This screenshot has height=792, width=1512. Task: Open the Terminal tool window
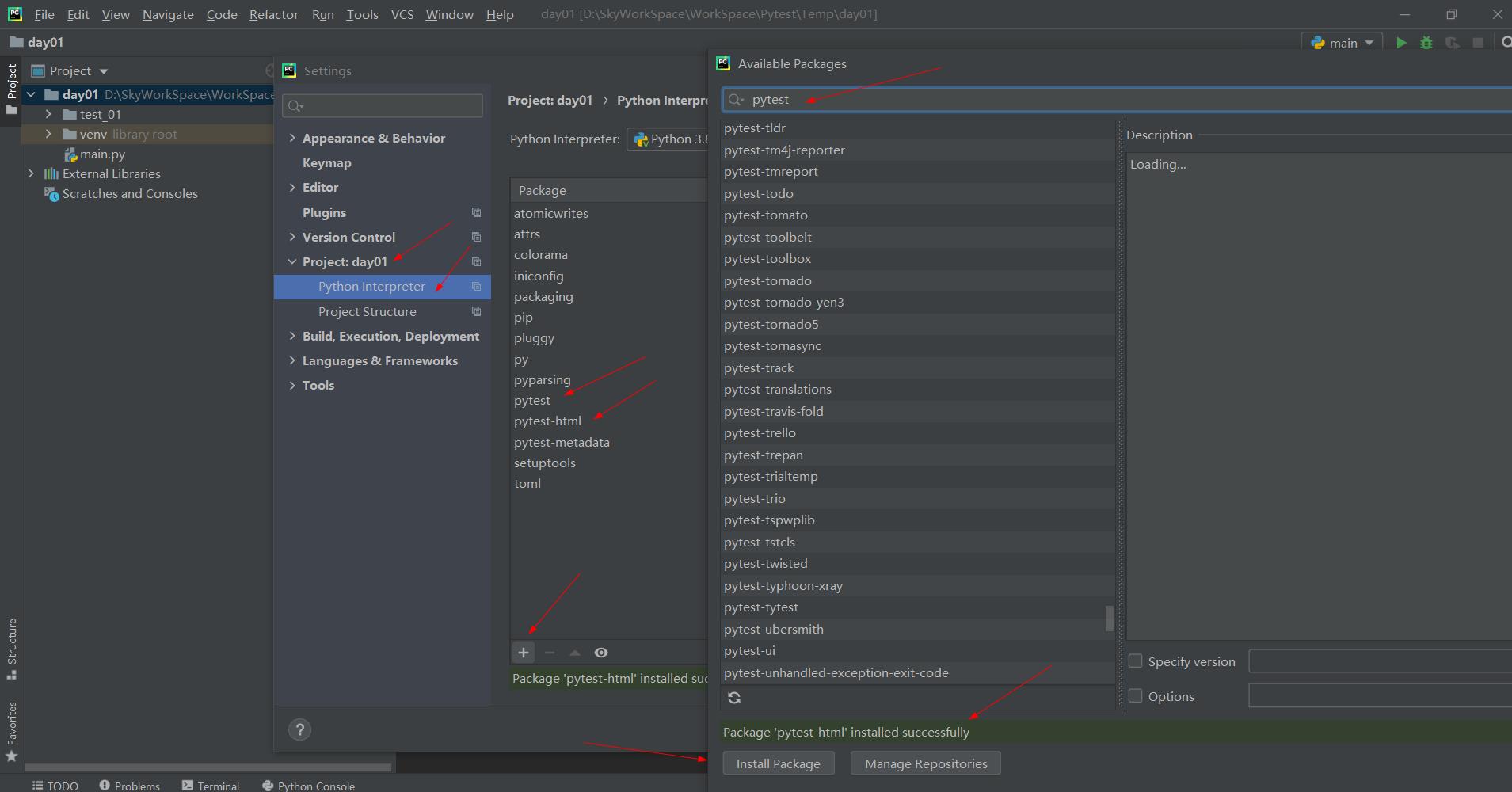[211, 786]
